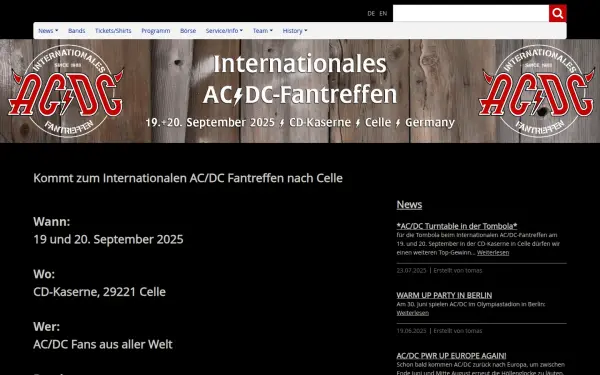Open AC/DC PWR UP EUROPE AGAIN! article

pos(451,355)
